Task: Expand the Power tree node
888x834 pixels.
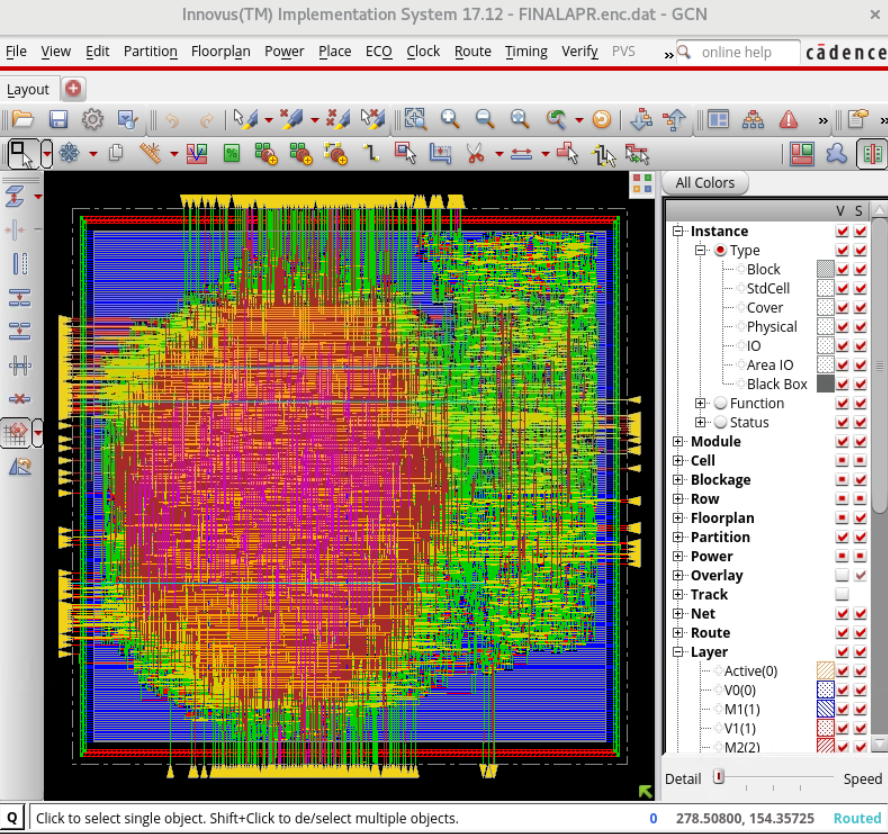Action: pos(678,557)
